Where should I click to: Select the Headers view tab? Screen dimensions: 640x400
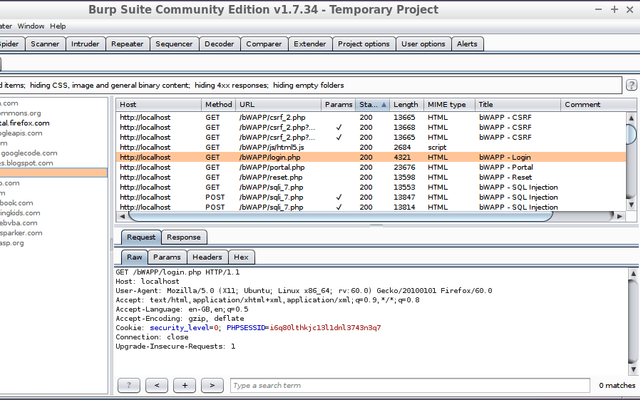[207, 257]
